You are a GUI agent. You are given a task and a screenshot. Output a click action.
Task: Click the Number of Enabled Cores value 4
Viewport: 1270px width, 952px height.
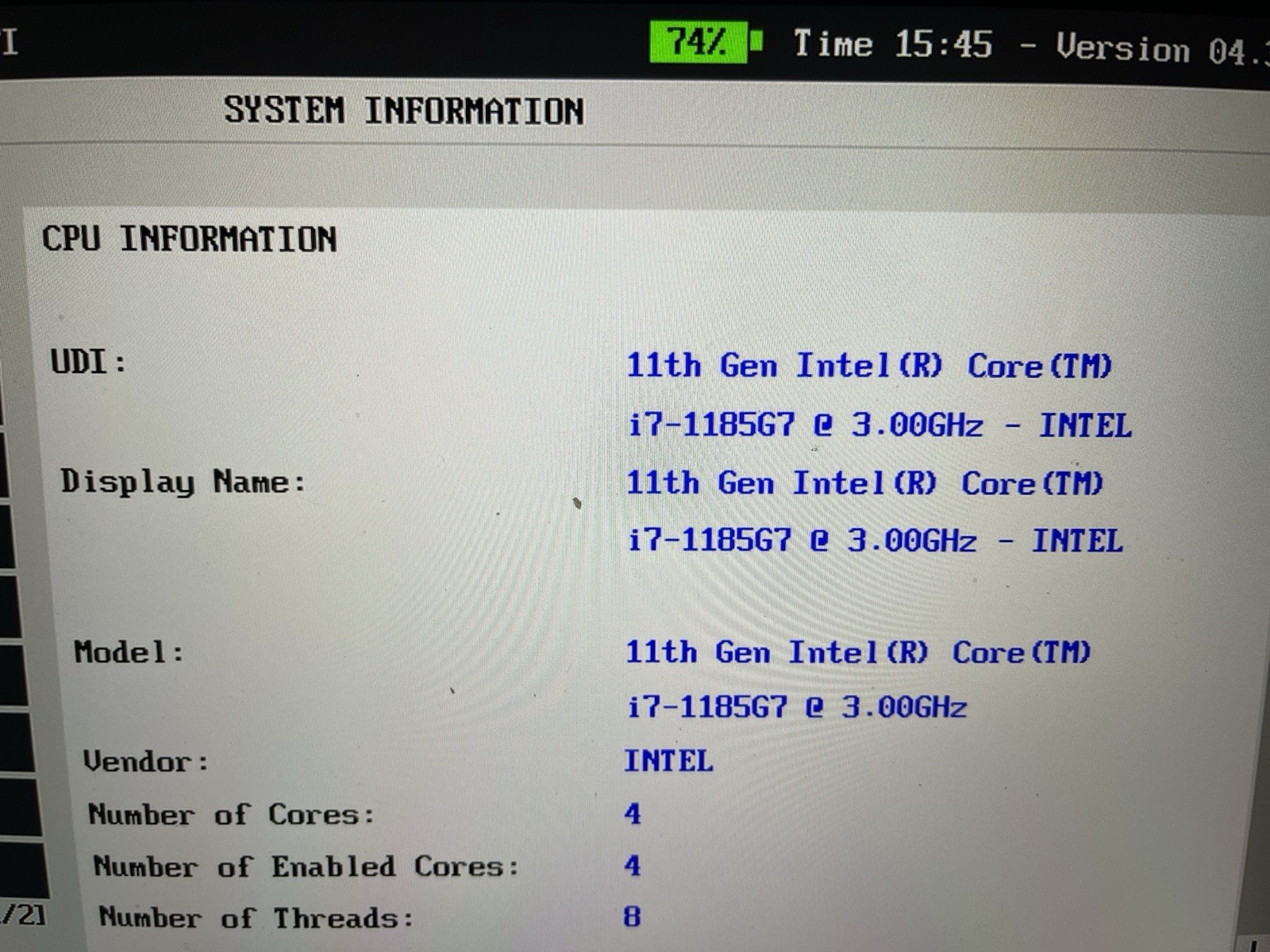633,866
